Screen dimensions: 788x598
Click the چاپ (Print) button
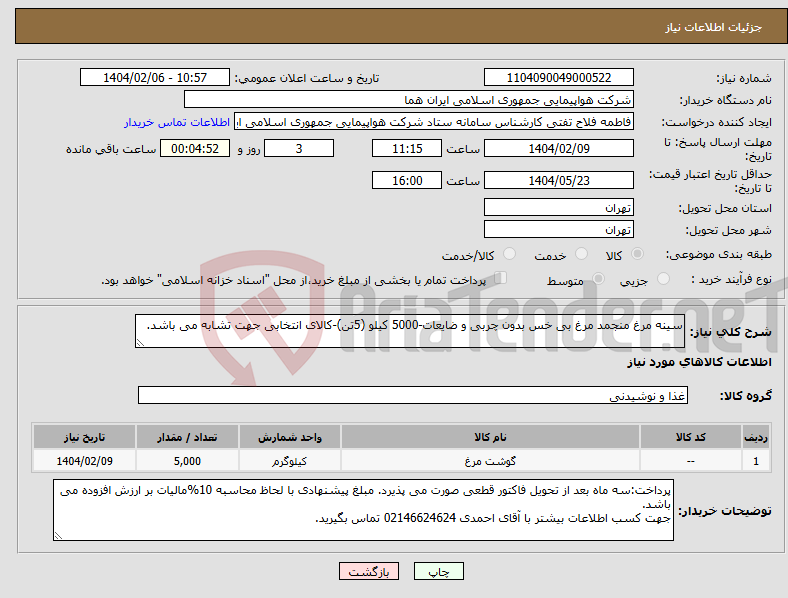pyautogui.click(x=438, y=571)
